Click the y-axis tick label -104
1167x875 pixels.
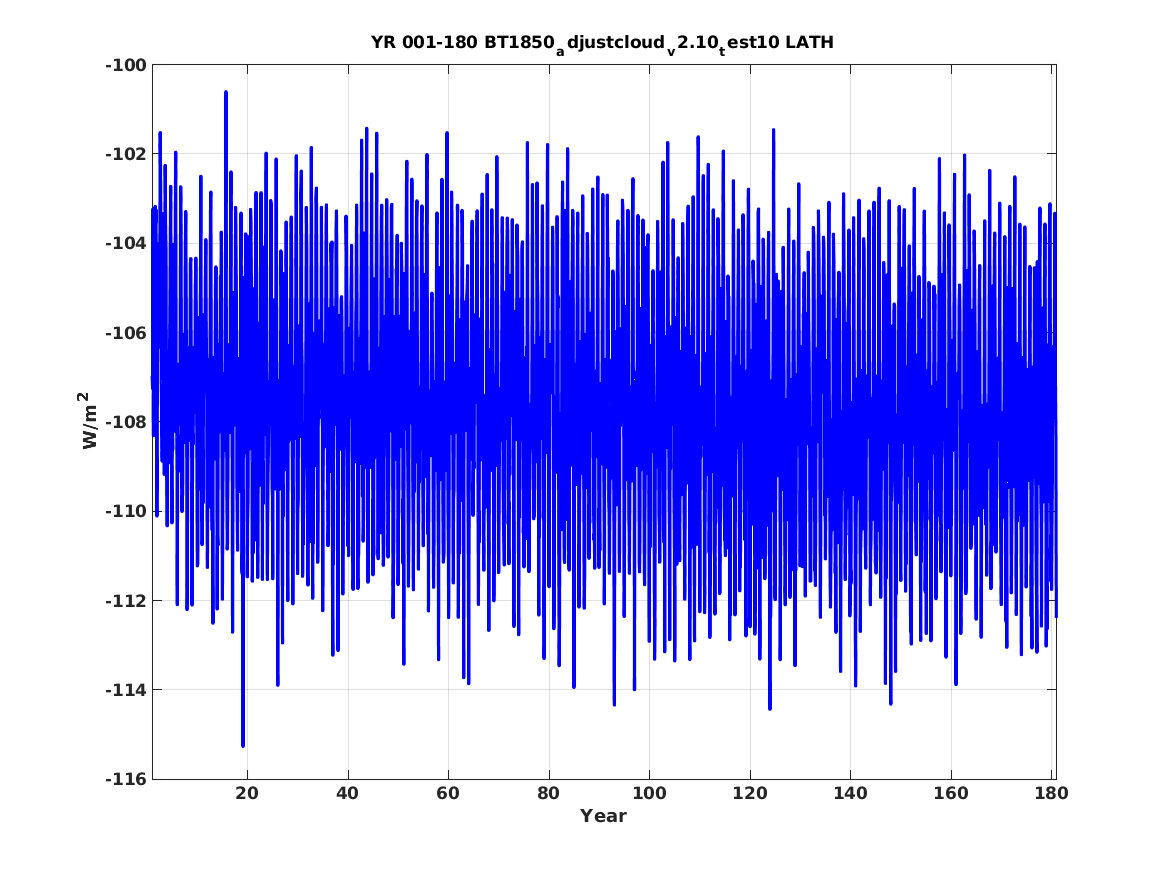(x=126, y=243)
